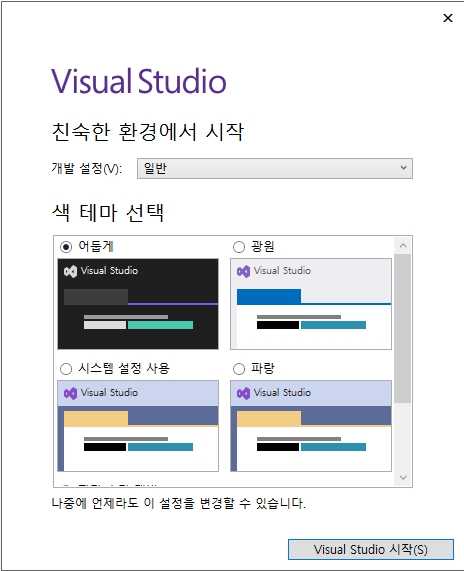The width and height of the screenshot is (464, 571).
Task: Click the 개발 설정(V): label
Action: (87, 169)
